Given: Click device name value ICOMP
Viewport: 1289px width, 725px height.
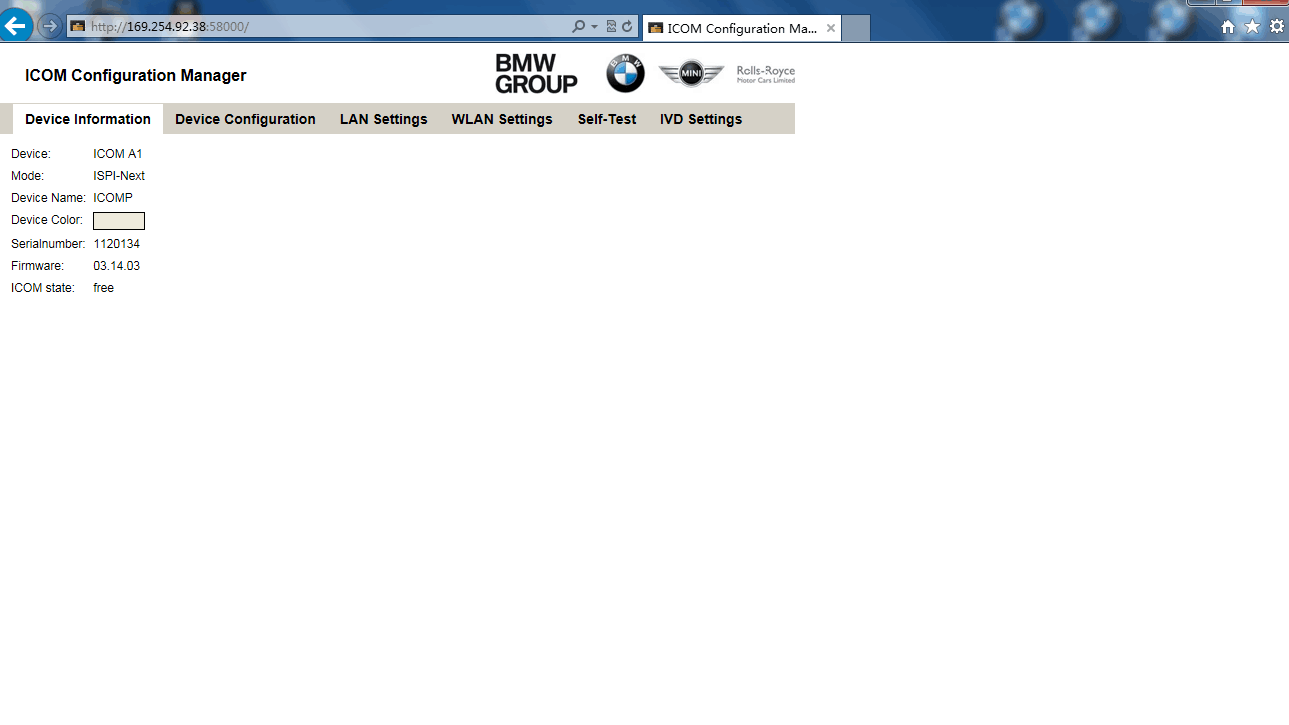Looking at the screenshot, I should pyautogui.click(x=113, y=198).
